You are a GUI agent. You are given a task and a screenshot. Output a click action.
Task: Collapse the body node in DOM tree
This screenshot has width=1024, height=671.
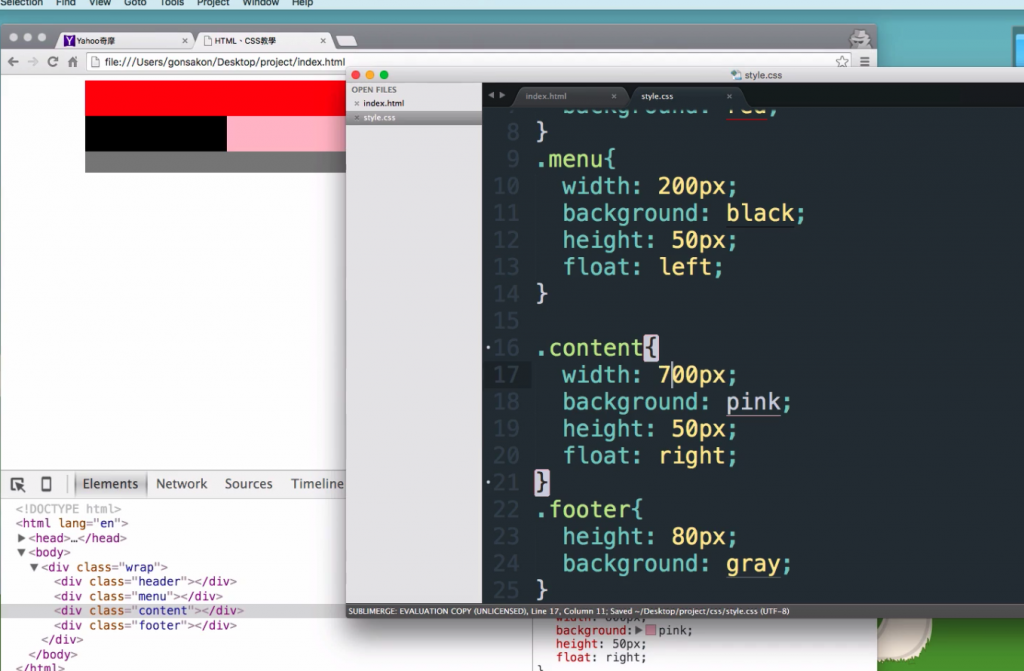pyautogui.click(x=22, y=553)
